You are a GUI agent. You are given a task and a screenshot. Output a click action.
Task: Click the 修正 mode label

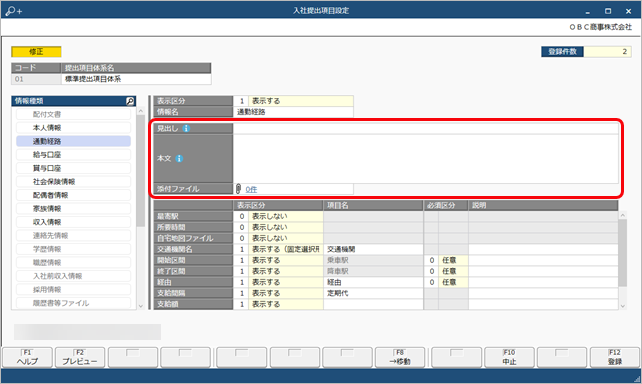pos(36,52)
